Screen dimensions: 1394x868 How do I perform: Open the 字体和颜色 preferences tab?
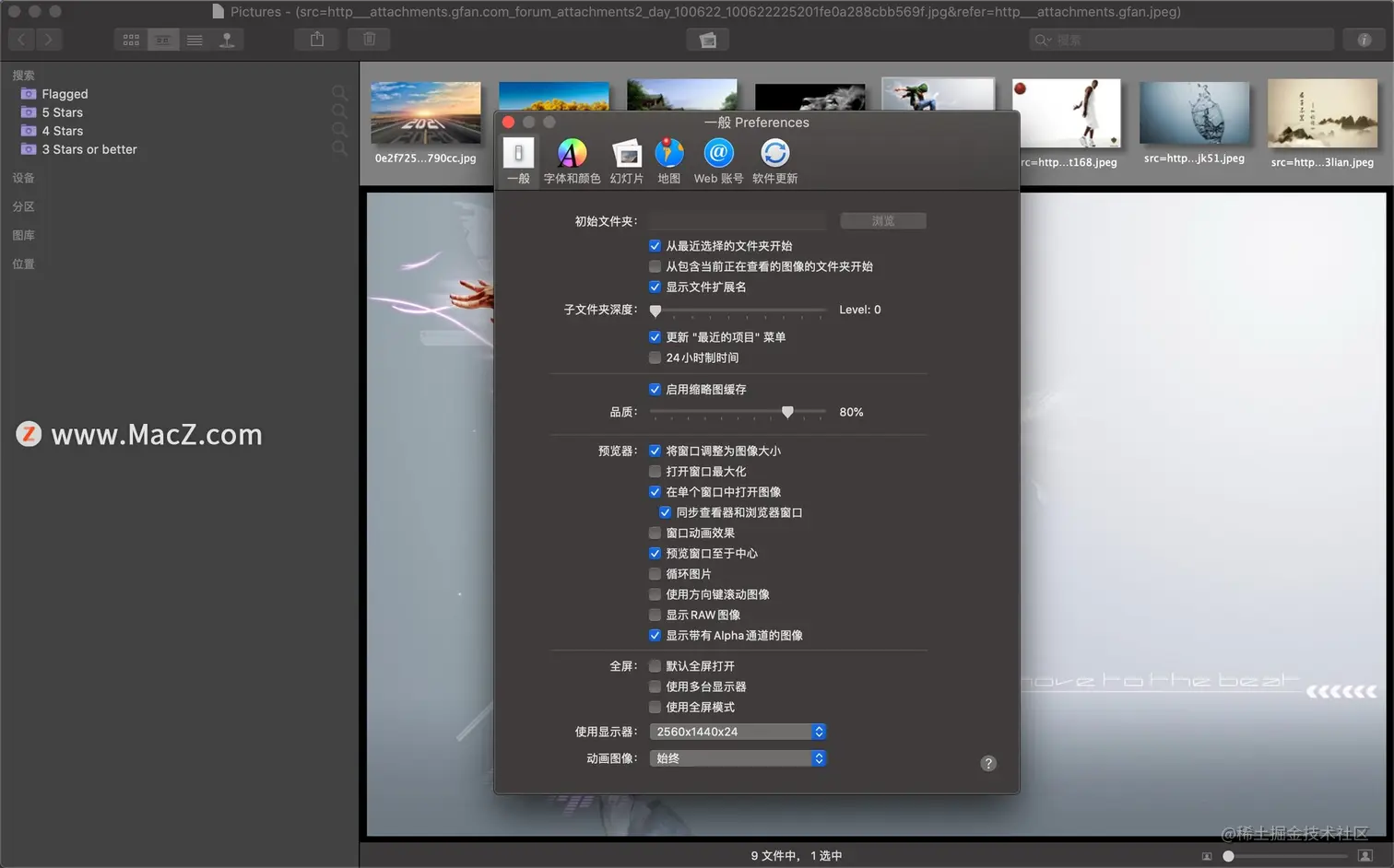(x=572, y=161)
